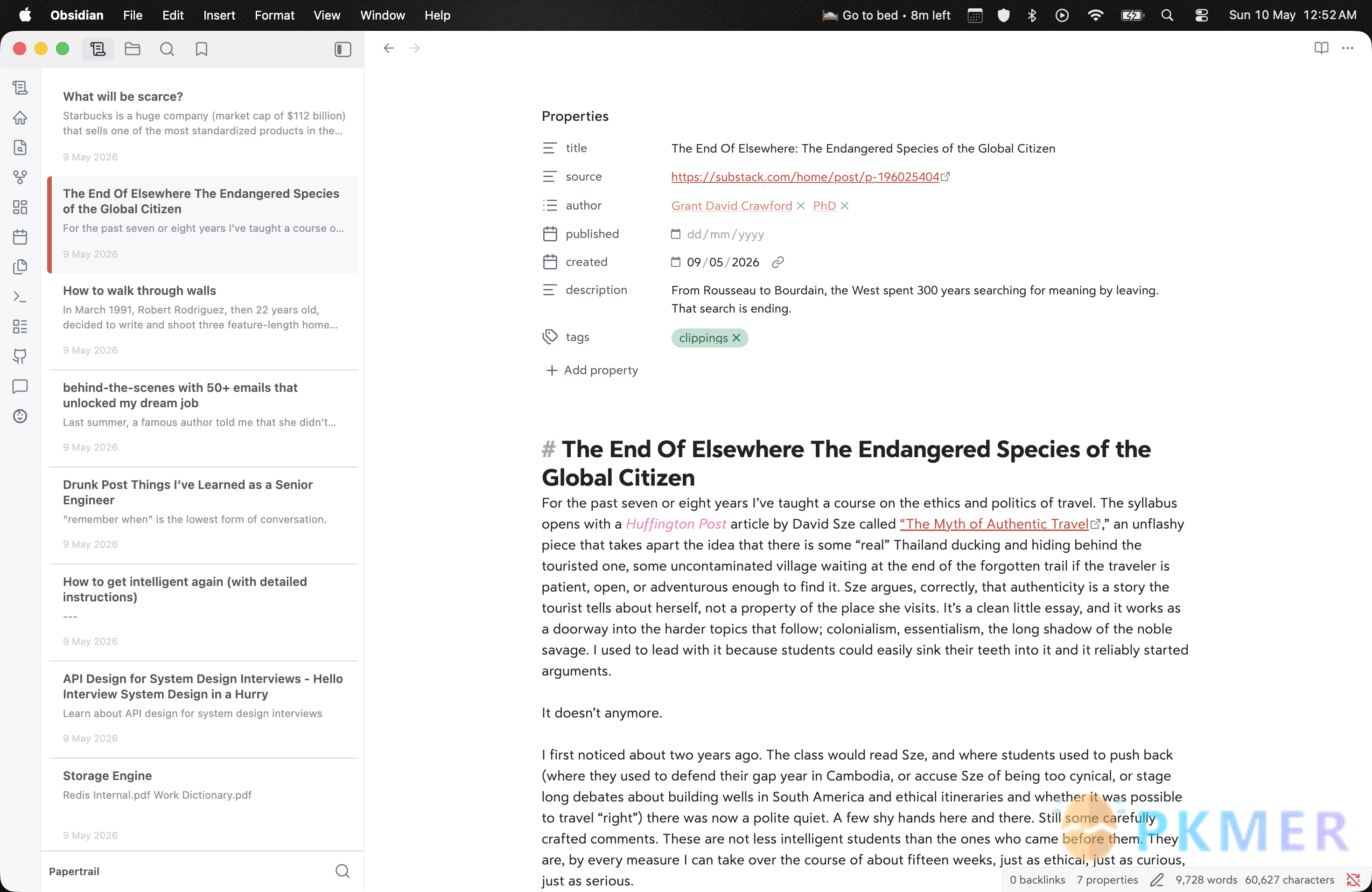This screenshot has height=892, width=1372.
Task: Open the tags property icon menu
Action: (550, 336)
